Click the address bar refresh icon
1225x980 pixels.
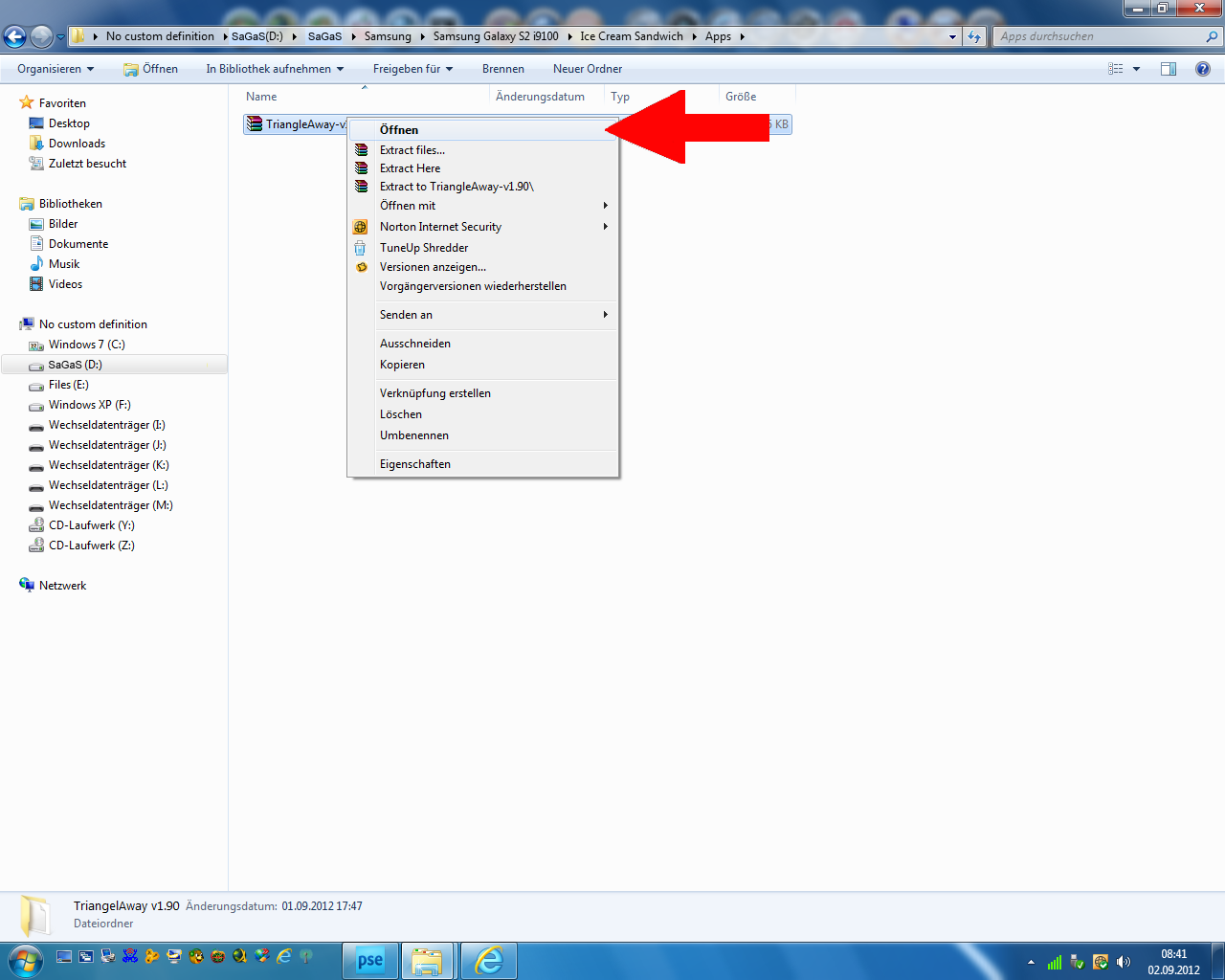click(x=974, y=36)
